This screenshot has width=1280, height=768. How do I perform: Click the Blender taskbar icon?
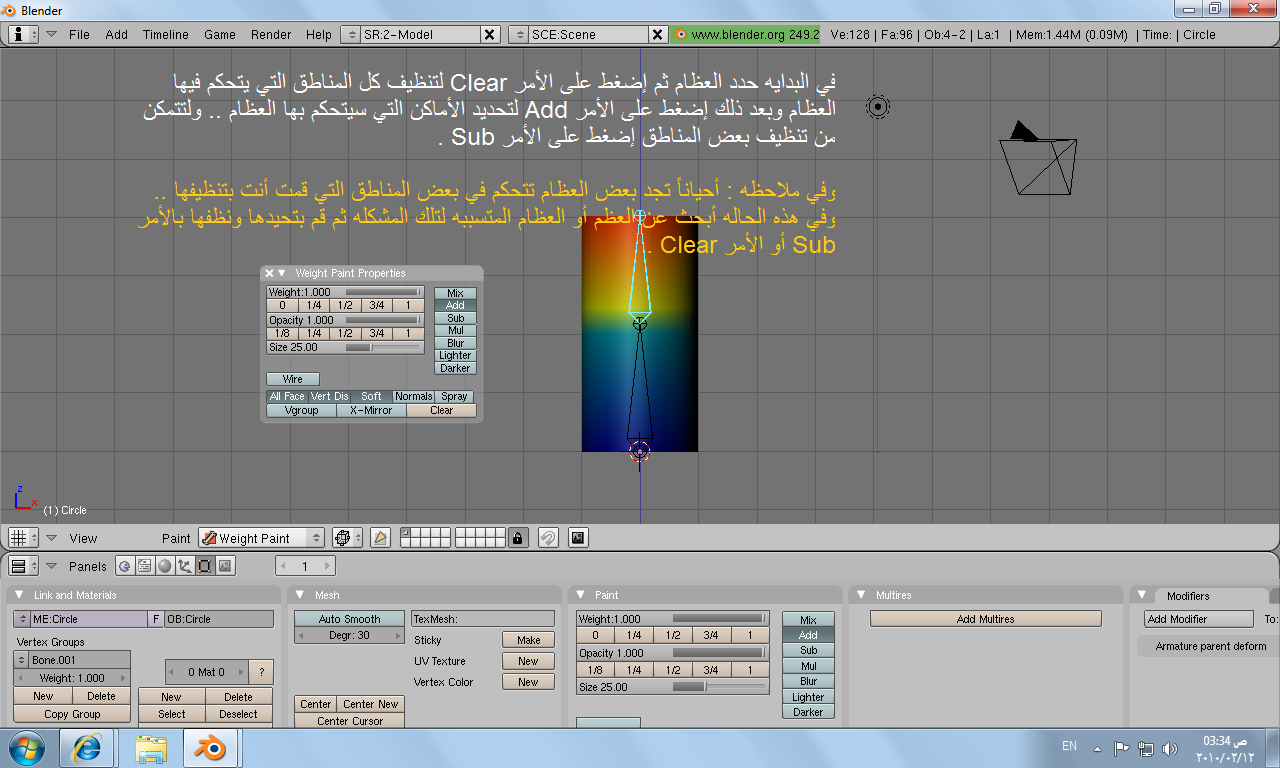pos(210,747)
